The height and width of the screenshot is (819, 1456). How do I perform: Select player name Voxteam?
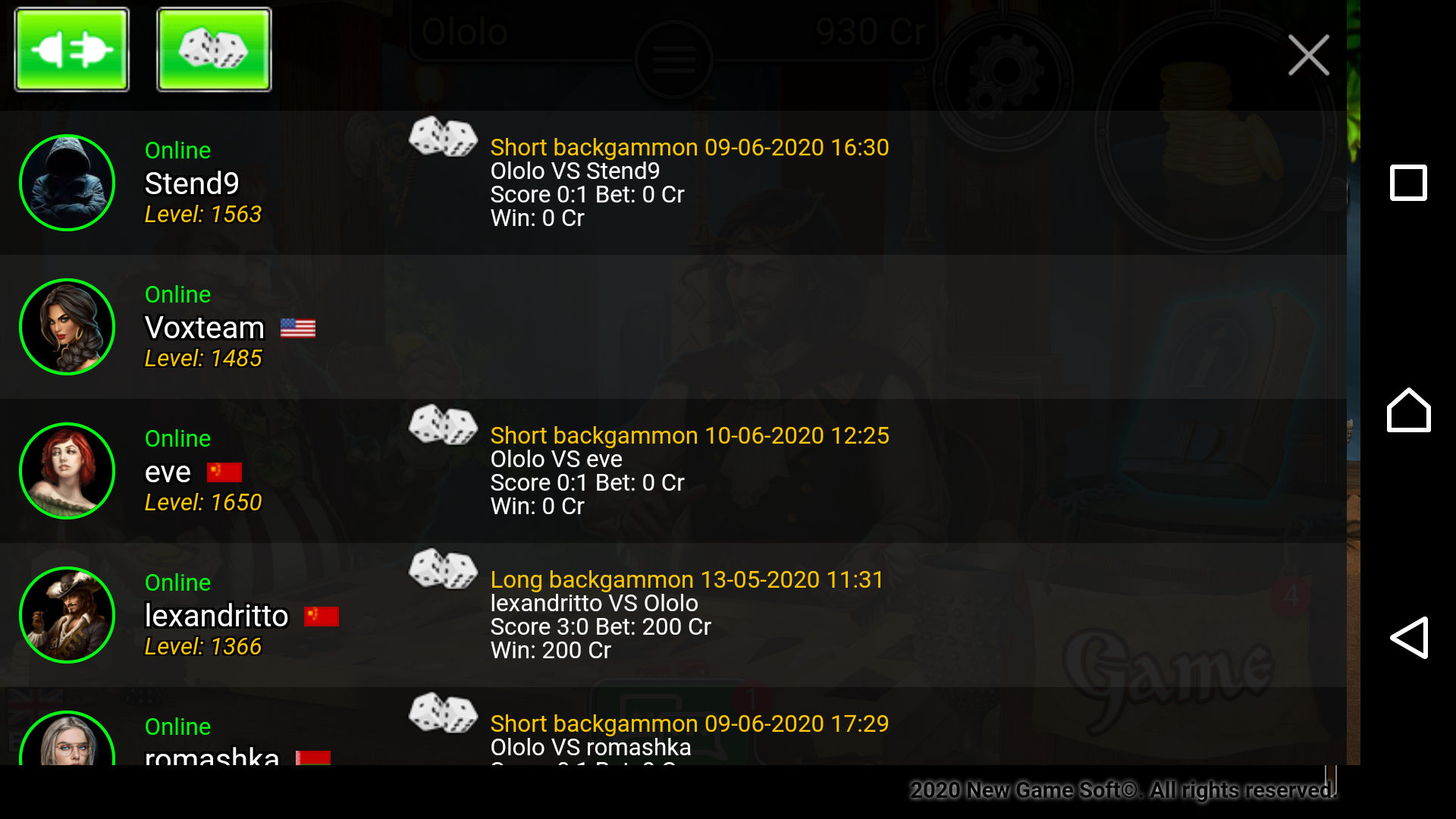click(205, 328)
